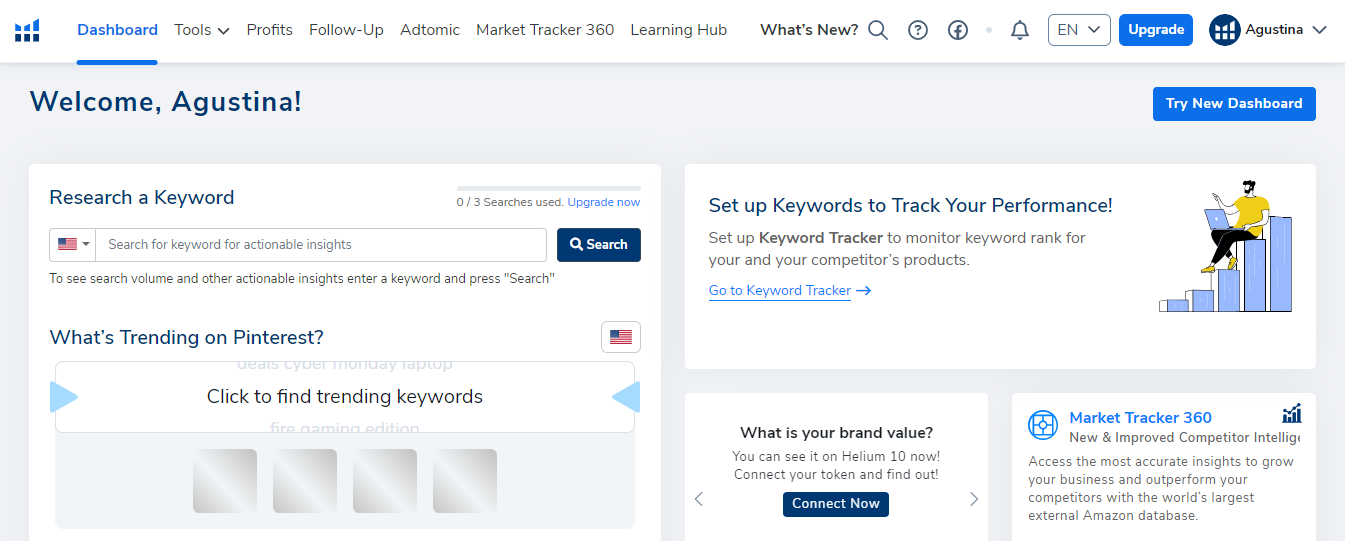Click the Welcome, Agustina! heading

[x=166, y=102]
